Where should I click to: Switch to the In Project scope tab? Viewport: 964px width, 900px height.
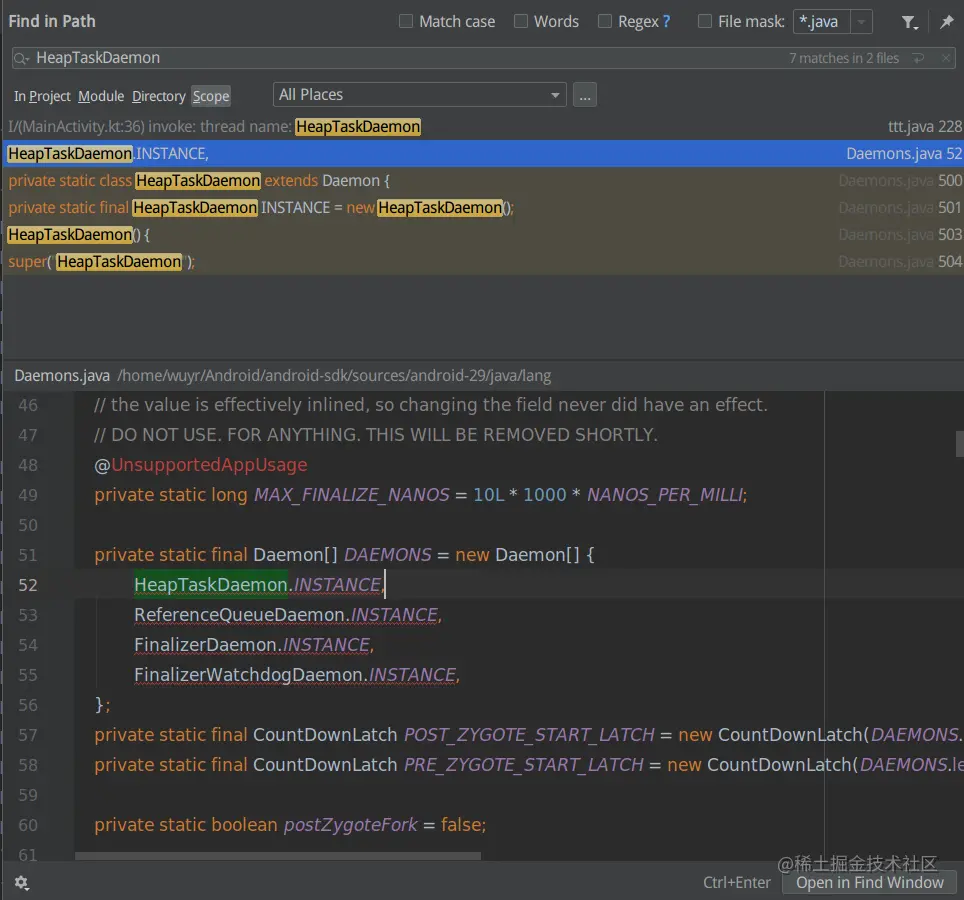tap(42, 96)
